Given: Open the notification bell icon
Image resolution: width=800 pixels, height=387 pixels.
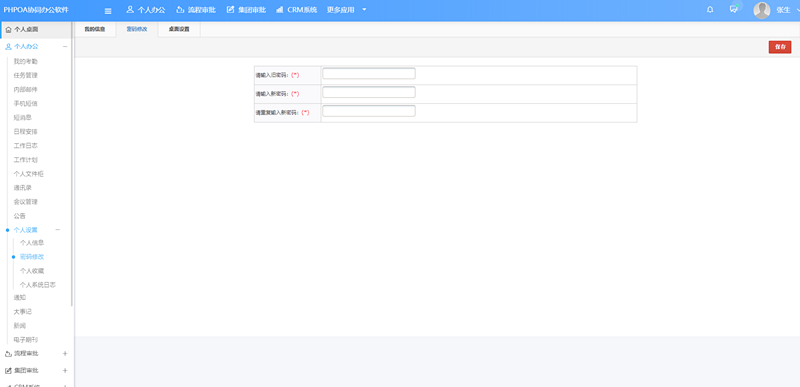Looking at the screenshot, I should point(710,10).
